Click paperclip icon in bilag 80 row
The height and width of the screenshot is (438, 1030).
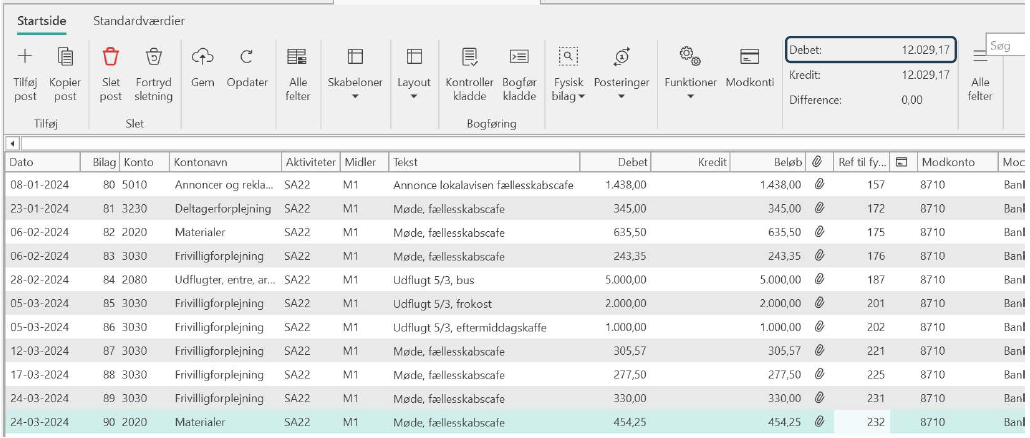click(819, 185)
